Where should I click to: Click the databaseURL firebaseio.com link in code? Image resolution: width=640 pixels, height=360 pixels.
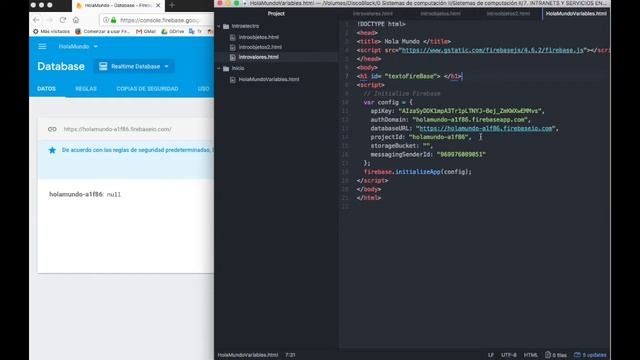[487, 128]
